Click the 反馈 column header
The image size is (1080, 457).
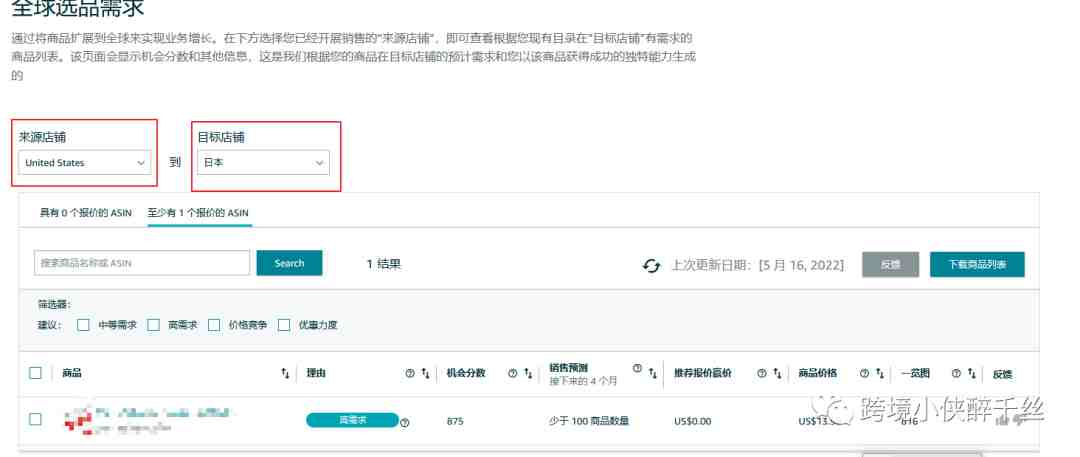(x=1003, y=374)
